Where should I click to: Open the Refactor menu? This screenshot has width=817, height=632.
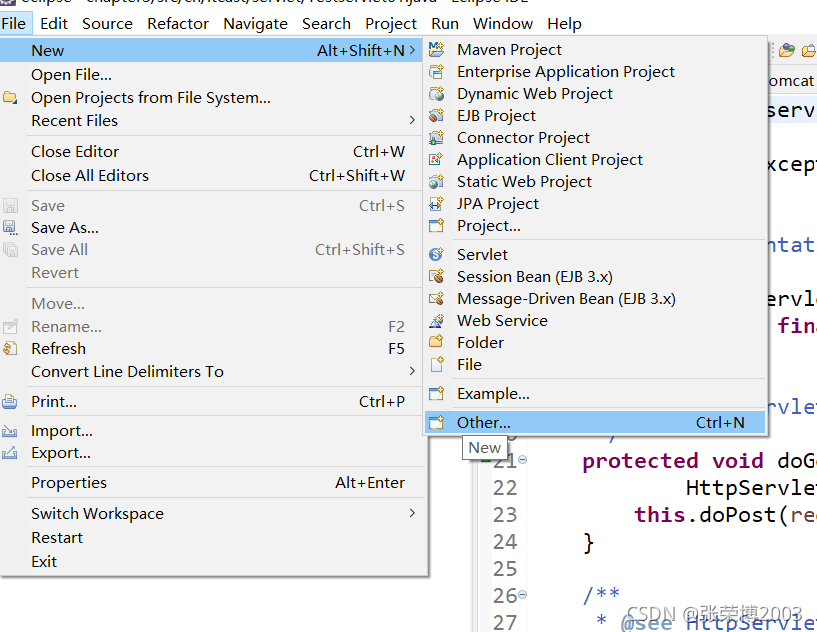[178, 23]
